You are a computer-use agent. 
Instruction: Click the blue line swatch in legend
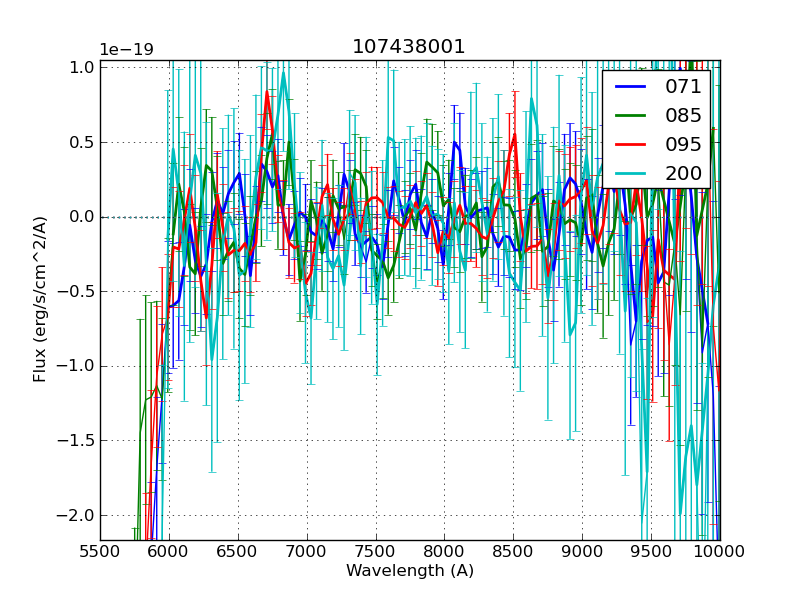[x=631, y=87]
